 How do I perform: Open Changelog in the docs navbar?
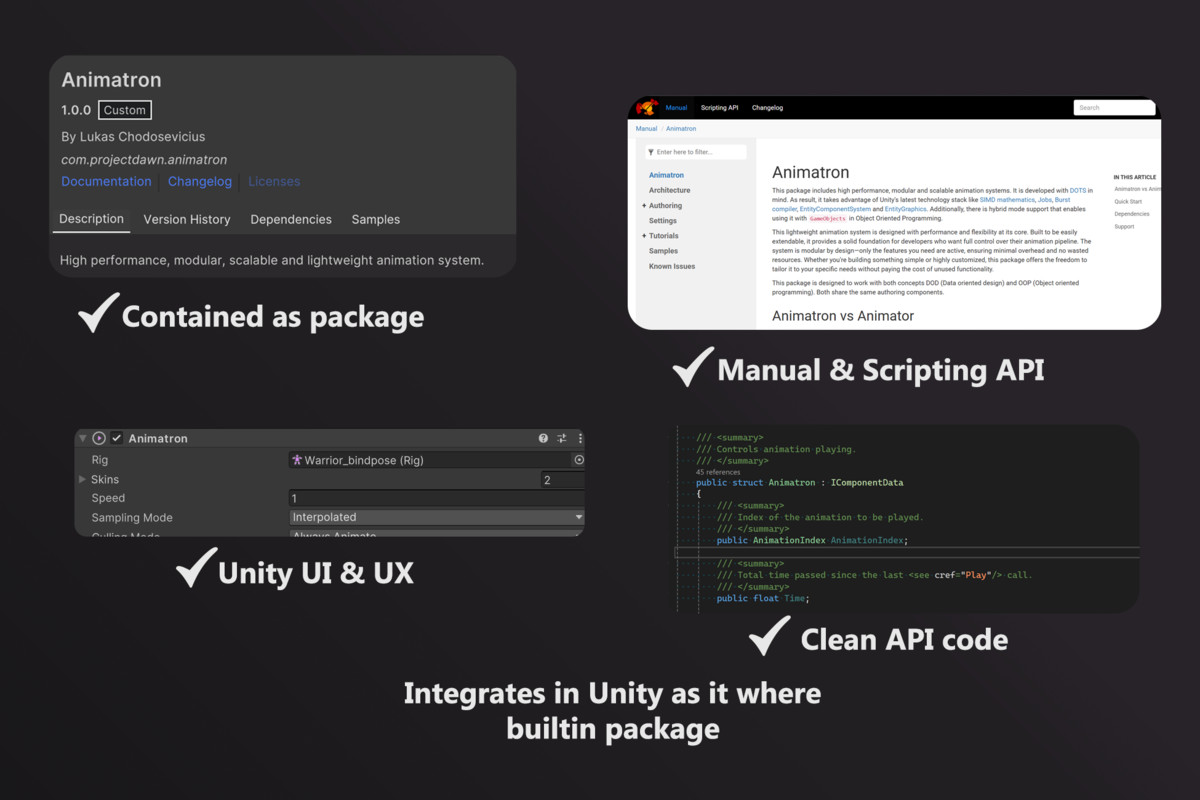(x=768, y=107)
